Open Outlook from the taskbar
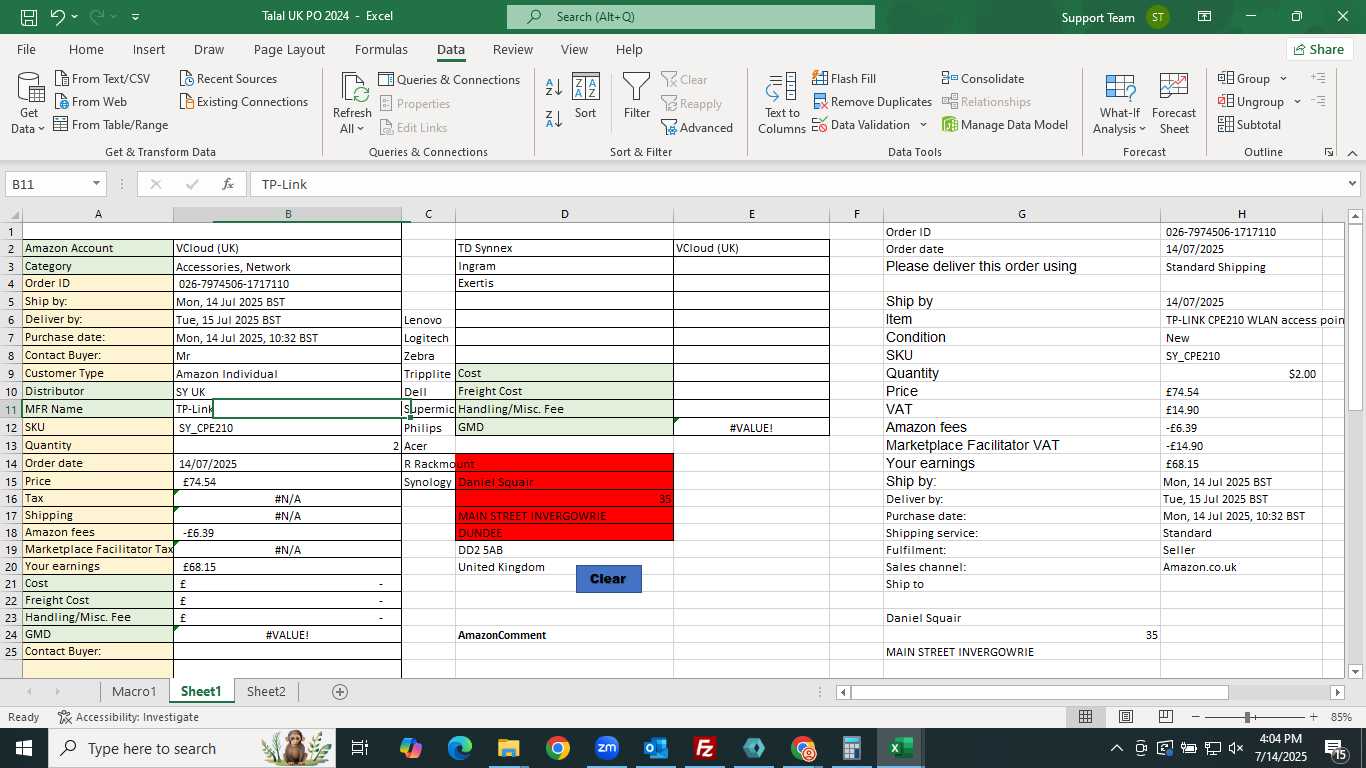Viewport: 1366px width, 768px height. point(656,748)
